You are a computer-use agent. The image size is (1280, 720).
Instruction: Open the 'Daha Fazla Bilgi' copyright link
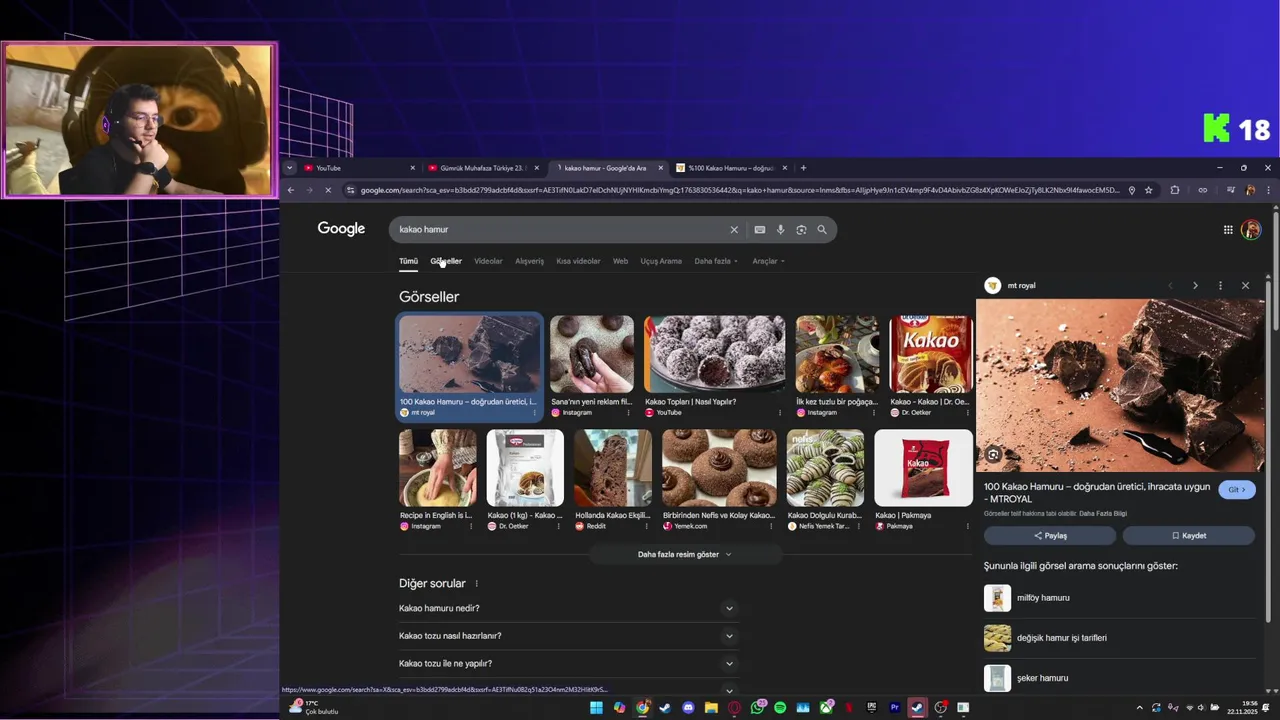click(1103, 514)
